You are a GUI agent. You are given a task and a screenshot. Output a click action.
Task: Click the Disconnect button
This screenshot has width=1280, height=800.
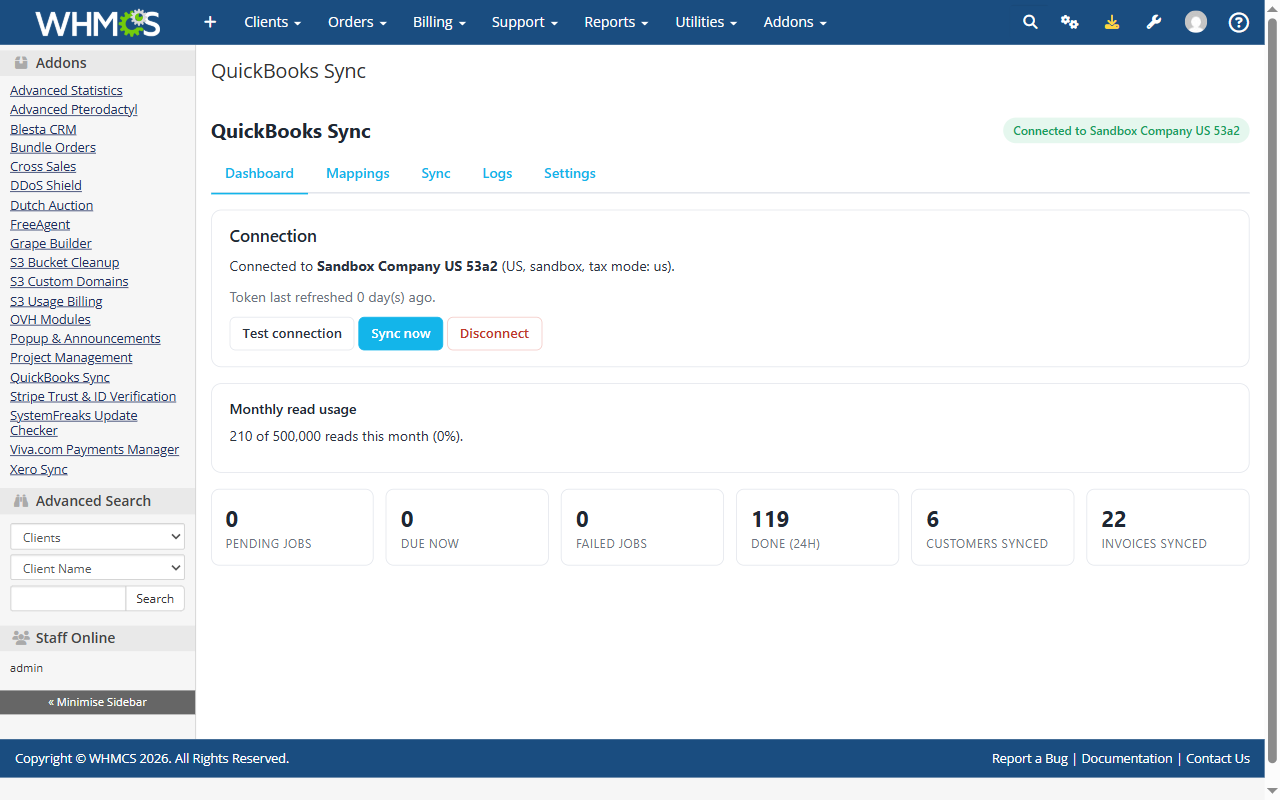click(x=494, y=333)
